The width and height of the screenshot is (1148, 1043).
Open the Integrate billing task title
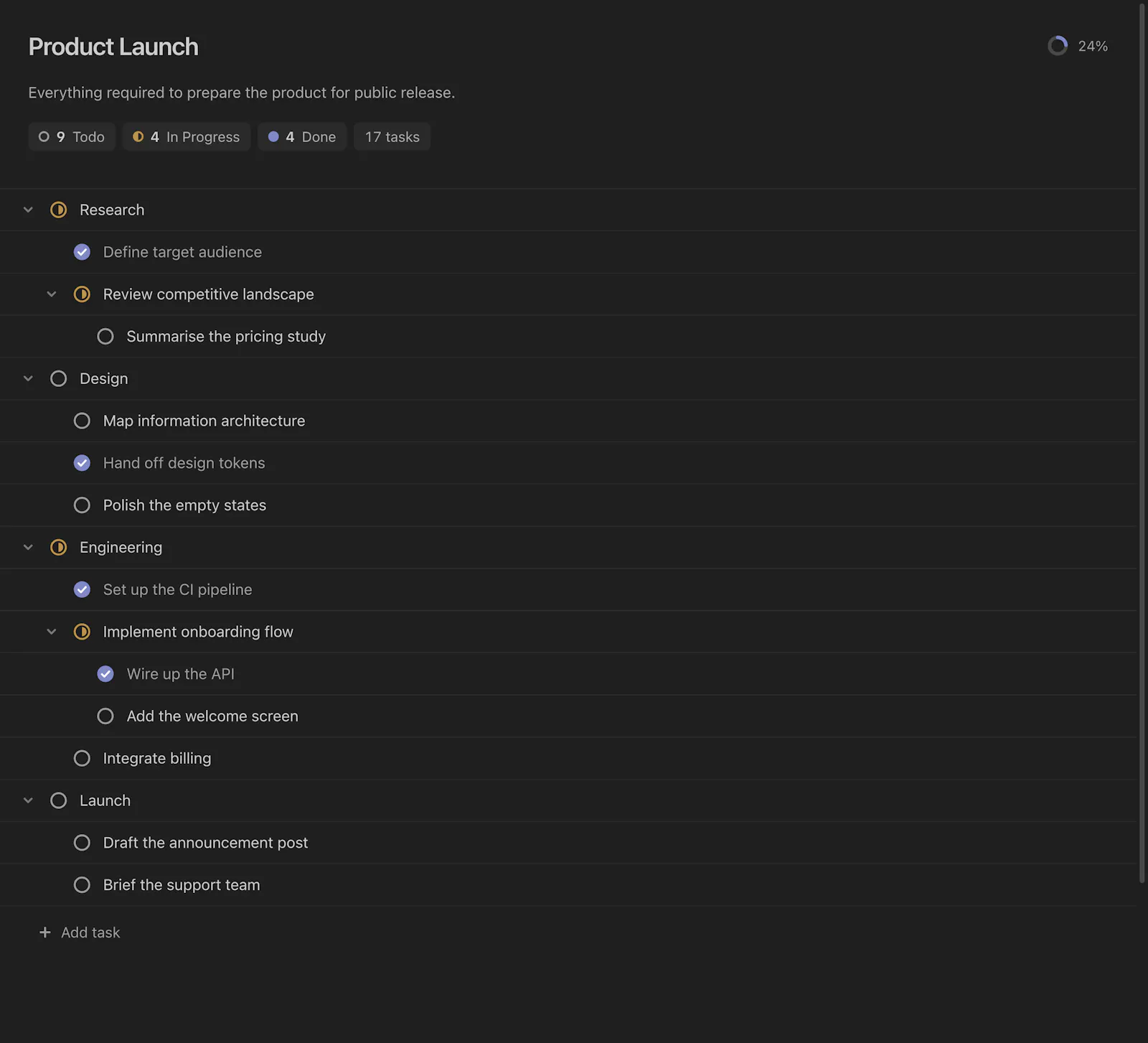tap(157, 758)
